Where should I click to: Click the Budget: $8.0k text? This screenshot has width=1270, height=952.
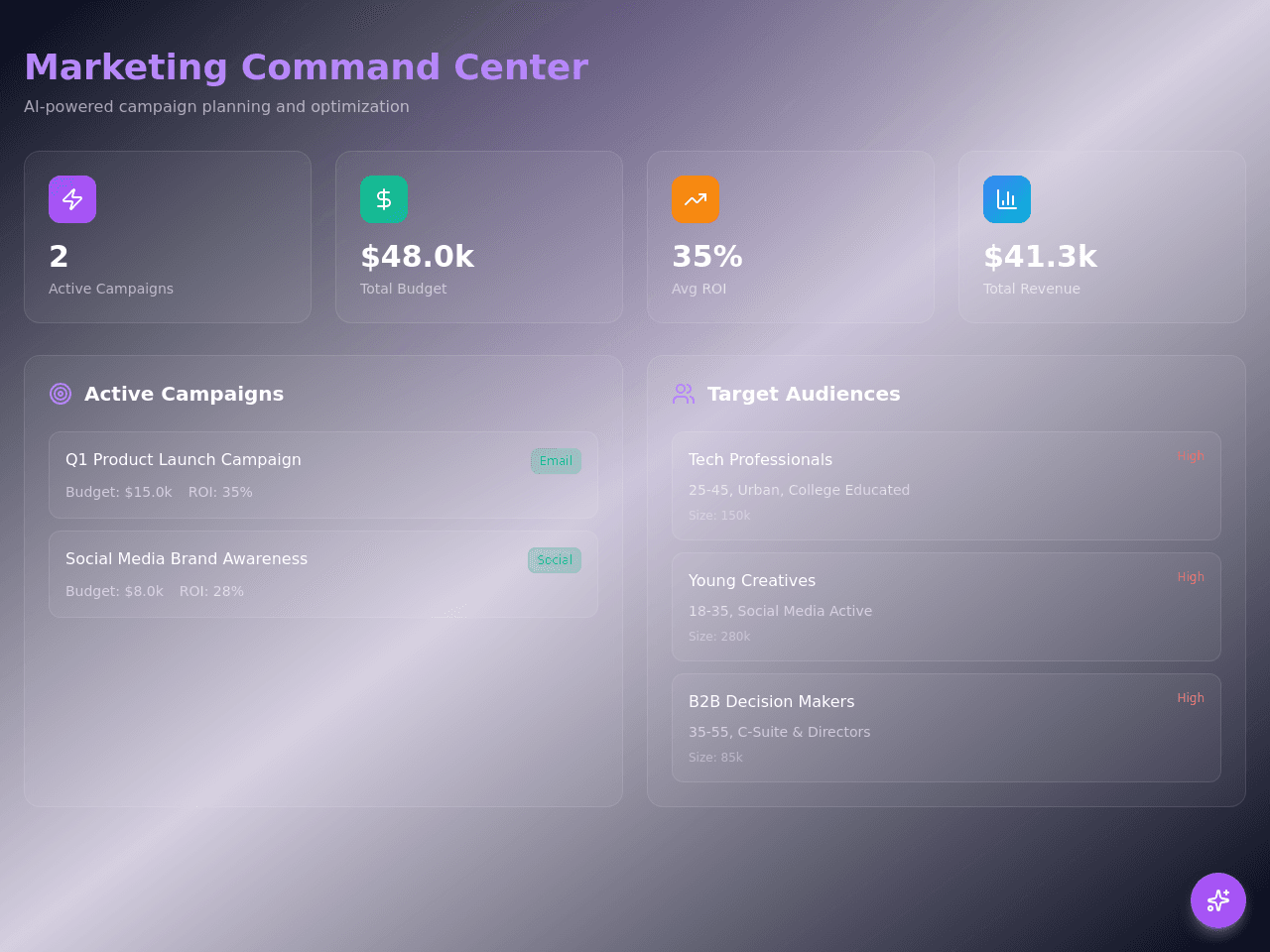click(x=114, y=591)
